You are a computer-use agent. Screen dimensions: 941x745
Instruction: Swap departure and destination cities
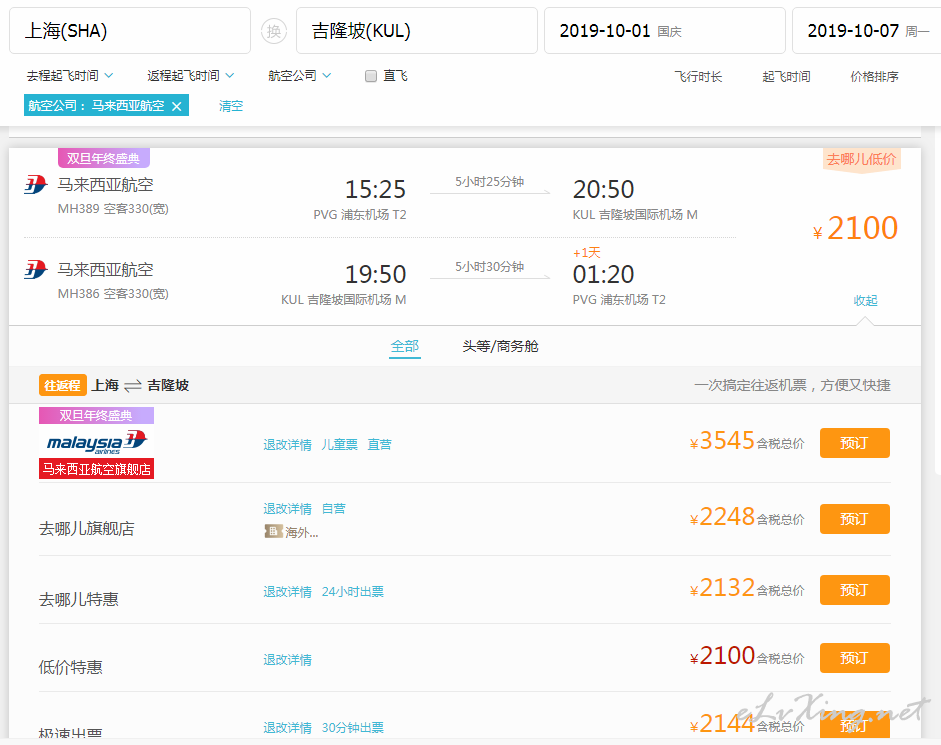(274, 31)
